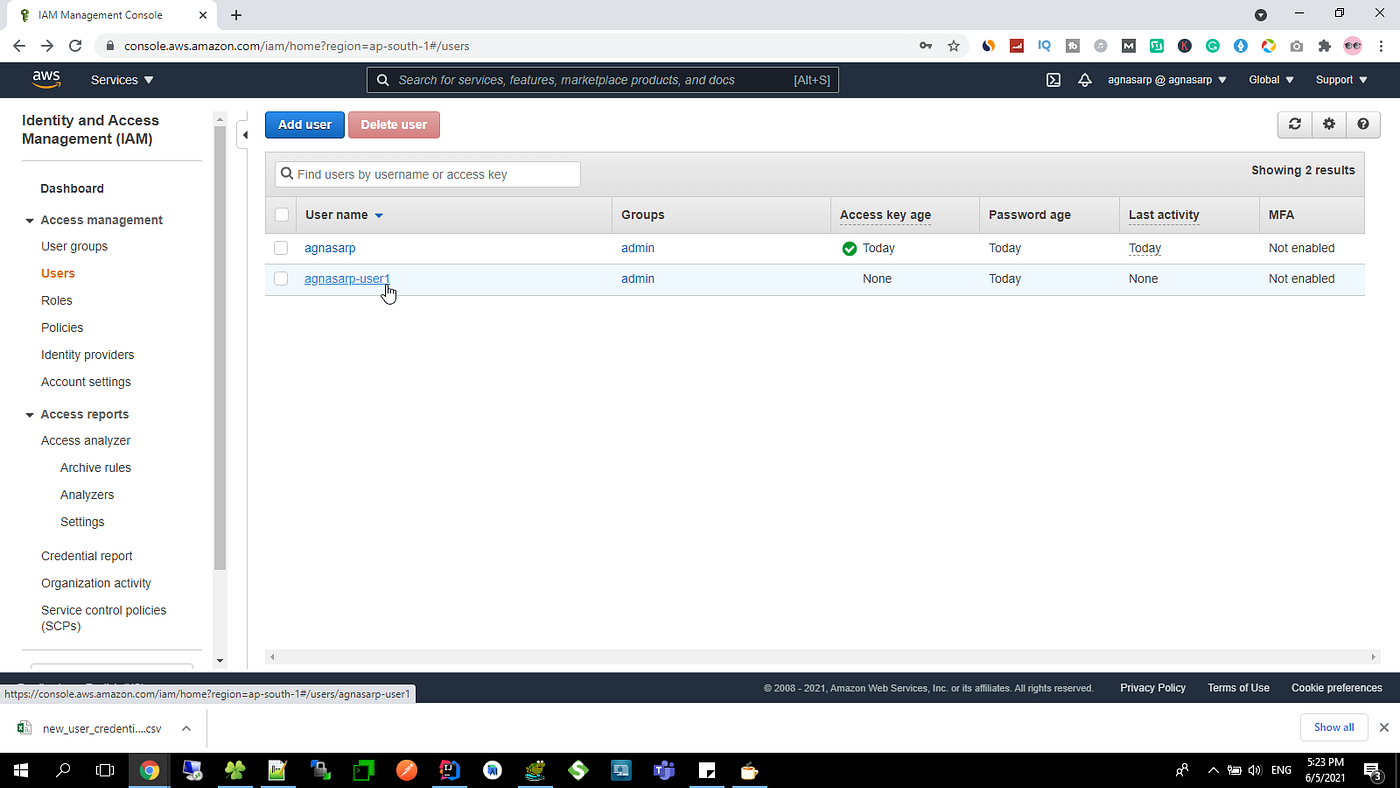Reload the browser page

click(x=75, y=46)
